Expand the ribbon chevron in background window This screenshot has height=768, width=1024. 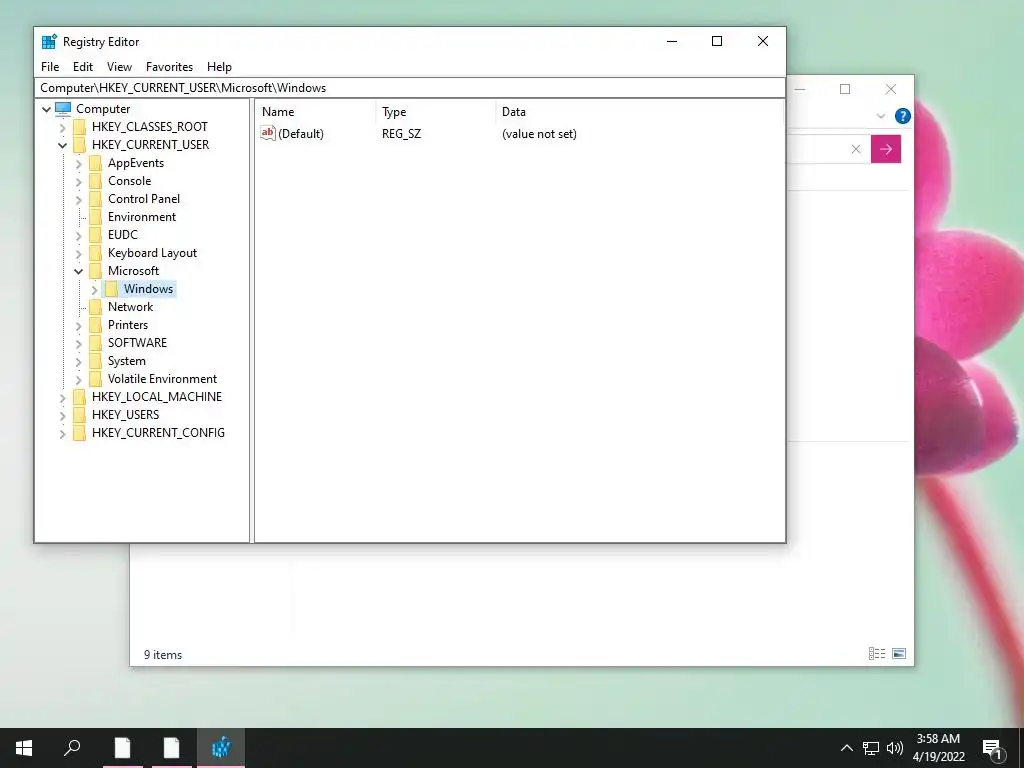(x=880, y=116)
